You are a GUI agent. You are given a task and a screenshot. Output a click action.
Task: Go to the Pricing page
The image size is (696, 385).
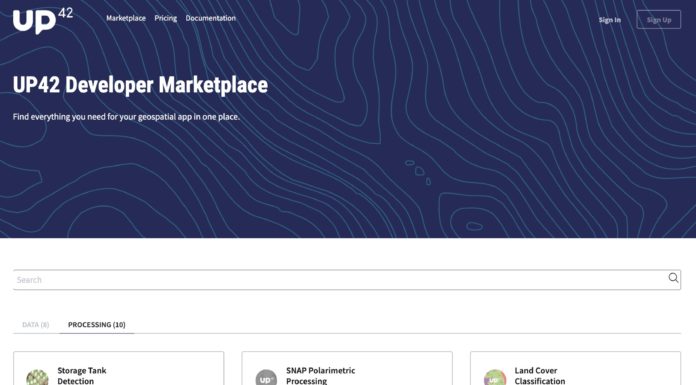tap(166, 18)
